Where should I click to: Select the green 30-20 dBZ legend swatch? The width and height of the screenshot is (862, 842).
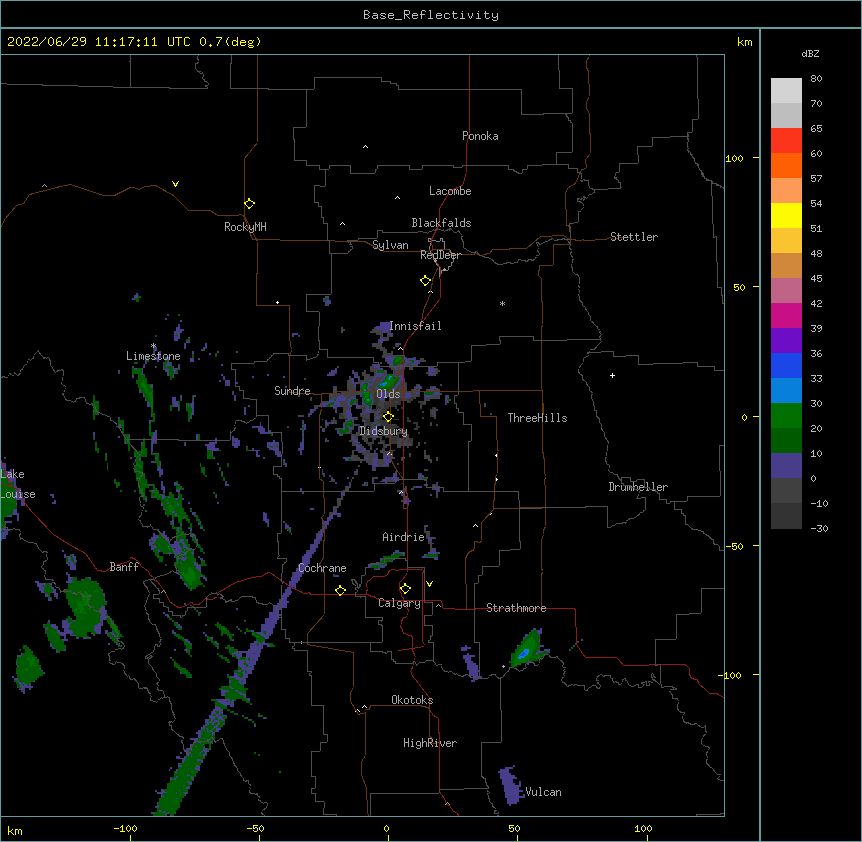(x=786, y=416)
